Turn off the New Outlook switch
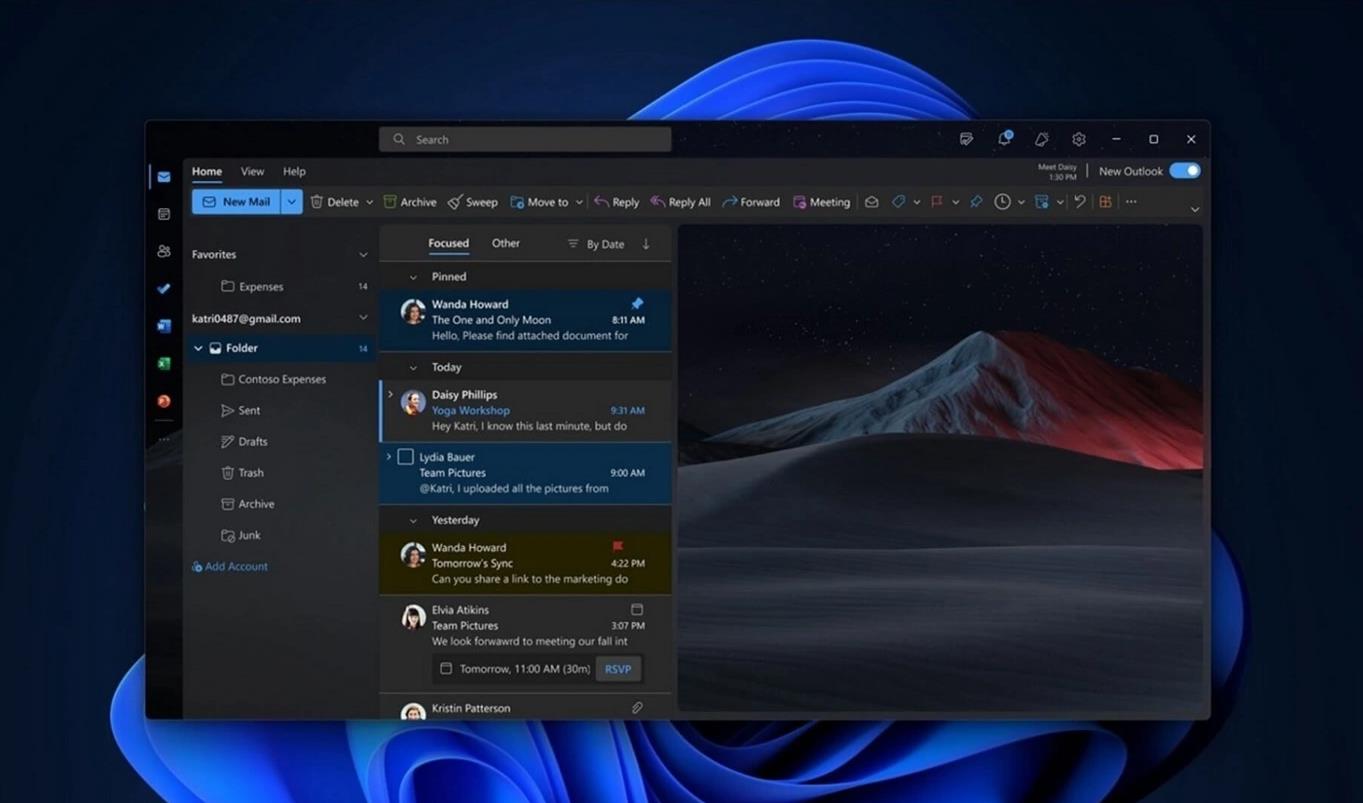Screen dimensions: 1363x803 click(x=1184, y=171)
